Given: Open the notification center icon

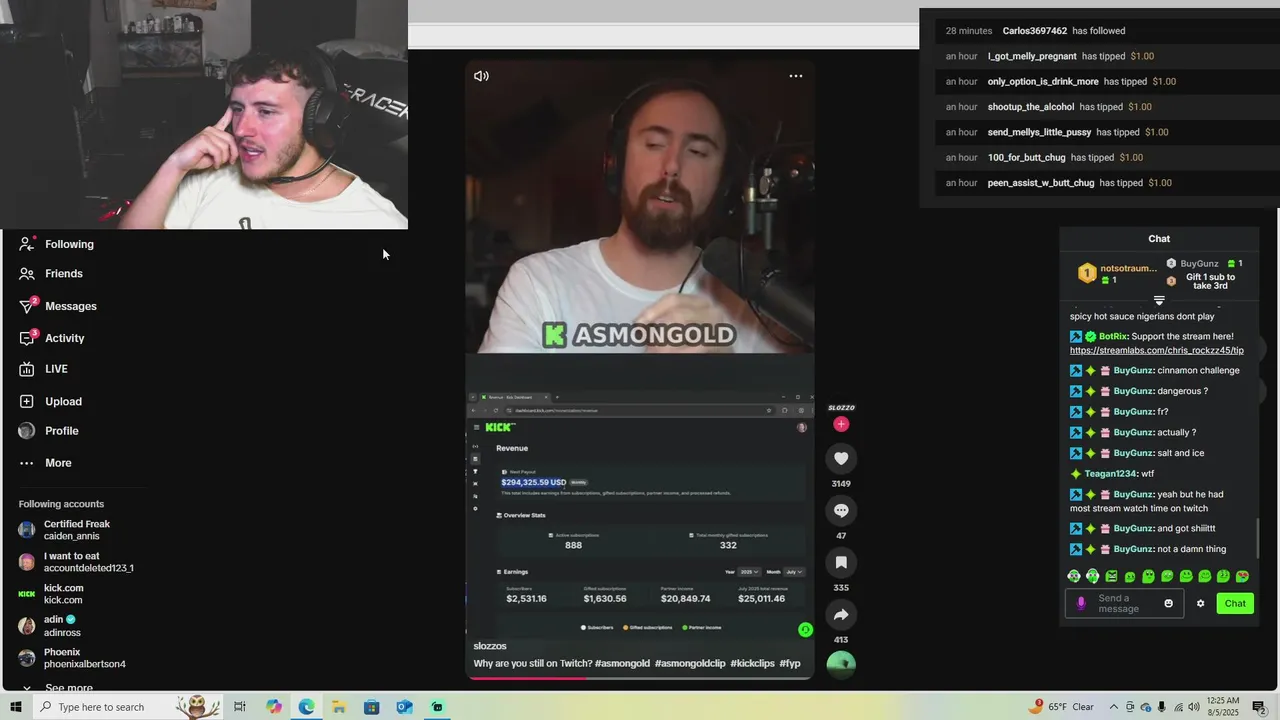Looking at the screenshot, I should pos(1259,707).
